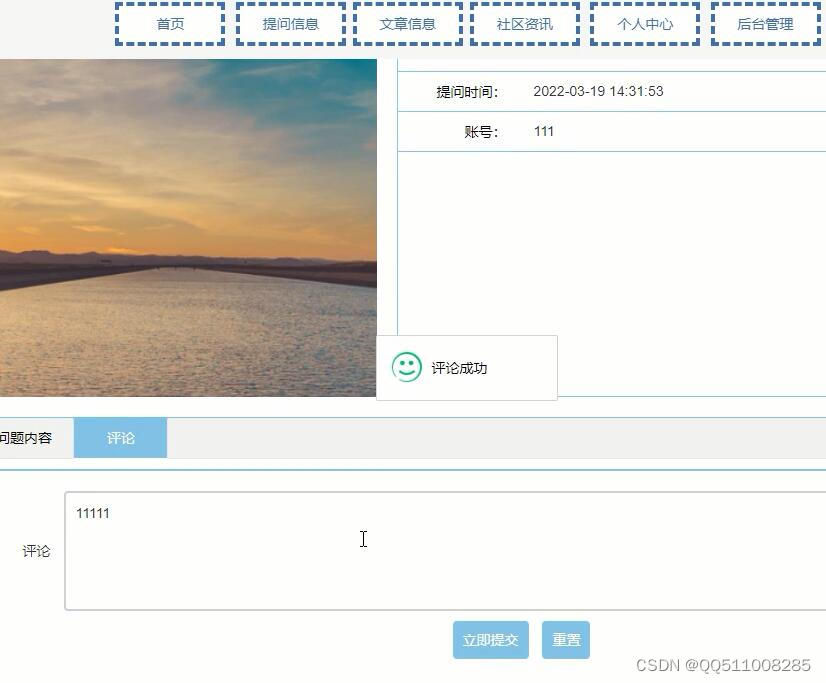Image resolution: width=826 pixels, height=683 pixels.
Task: Open the 首页 navigation menu item
Action: [168, 24]
